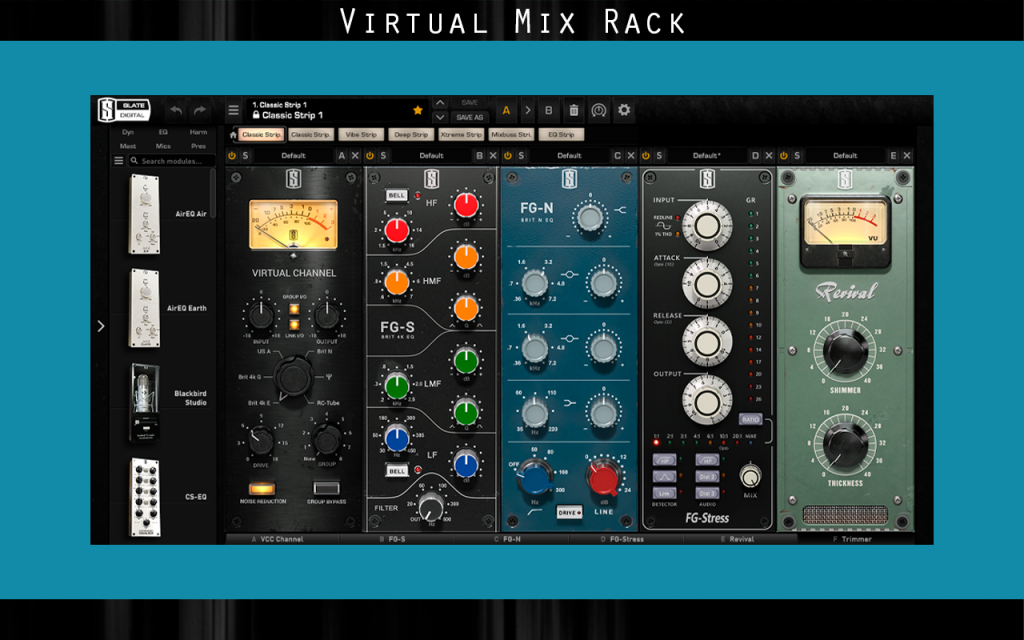The height and width of the screenshot is (640, 1024).
Task: Redo the change with the right arrow
Action: 200,110
